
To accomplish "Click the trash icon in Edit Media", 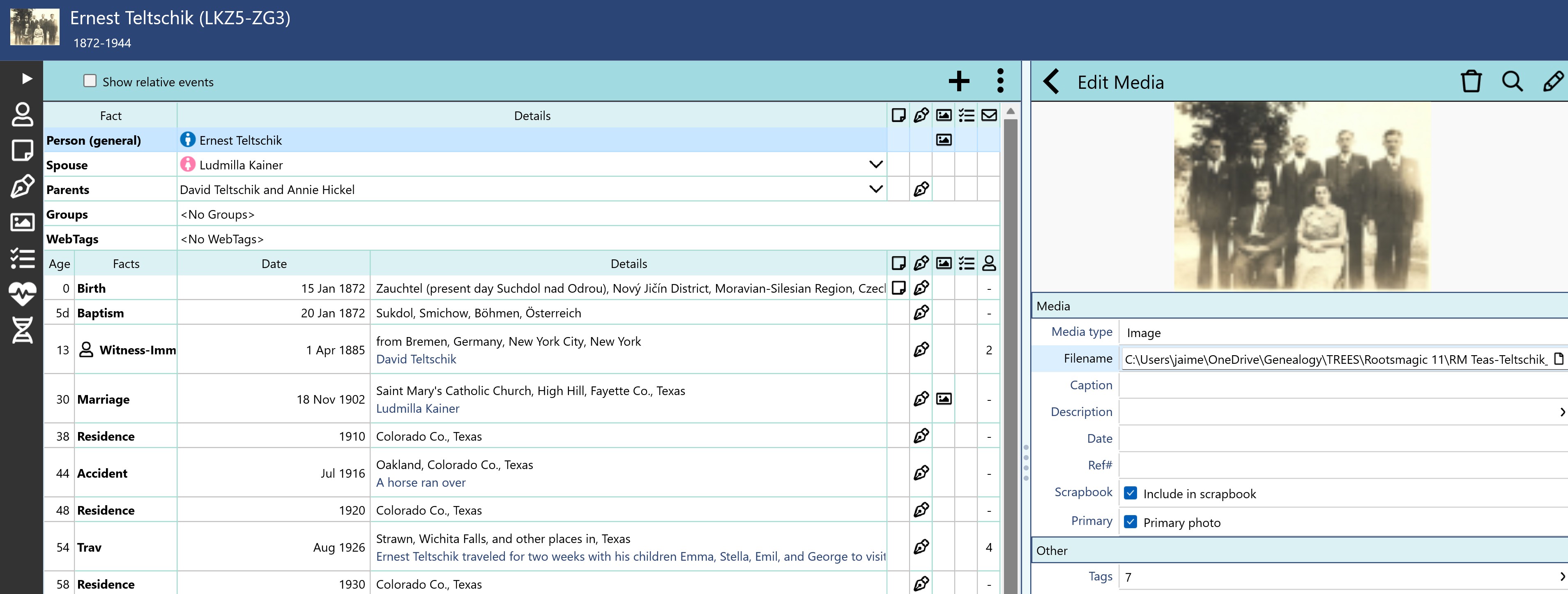I will click(1471, 82).
